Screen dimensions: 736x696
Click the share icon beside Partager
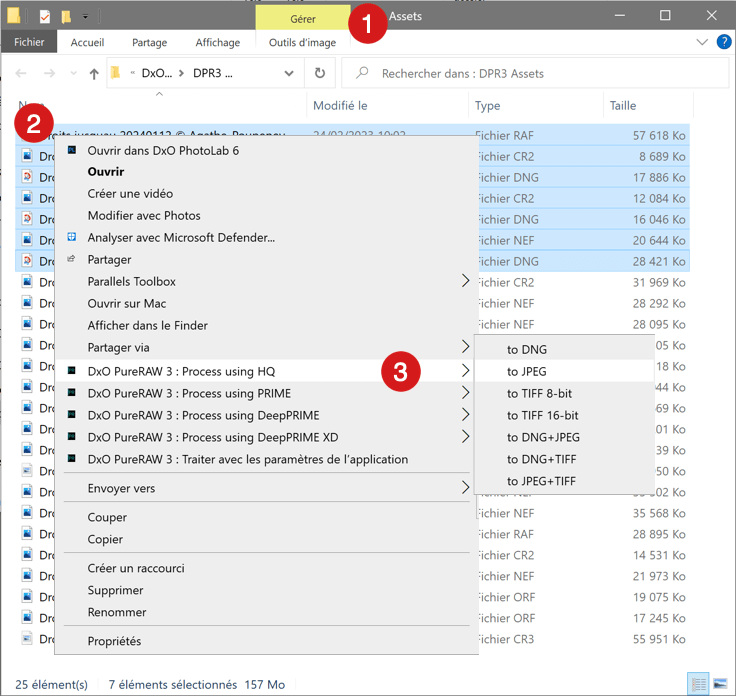point(71,259)
